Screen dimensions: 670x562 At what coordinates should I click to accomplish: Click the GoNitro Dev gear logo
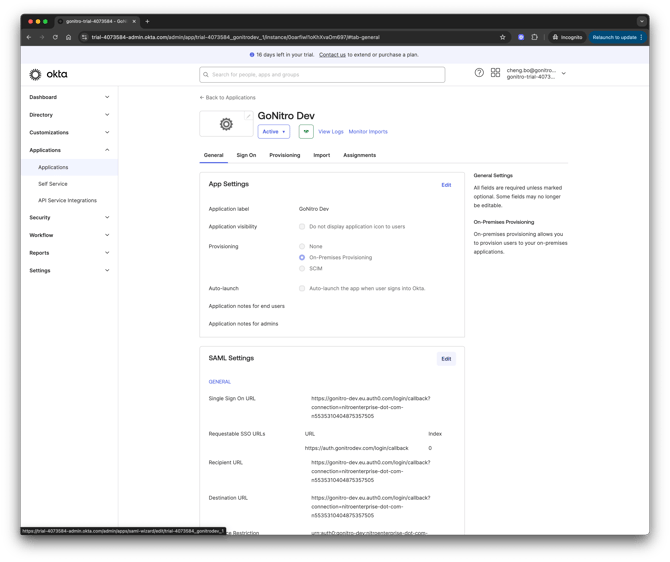(226, 124)
